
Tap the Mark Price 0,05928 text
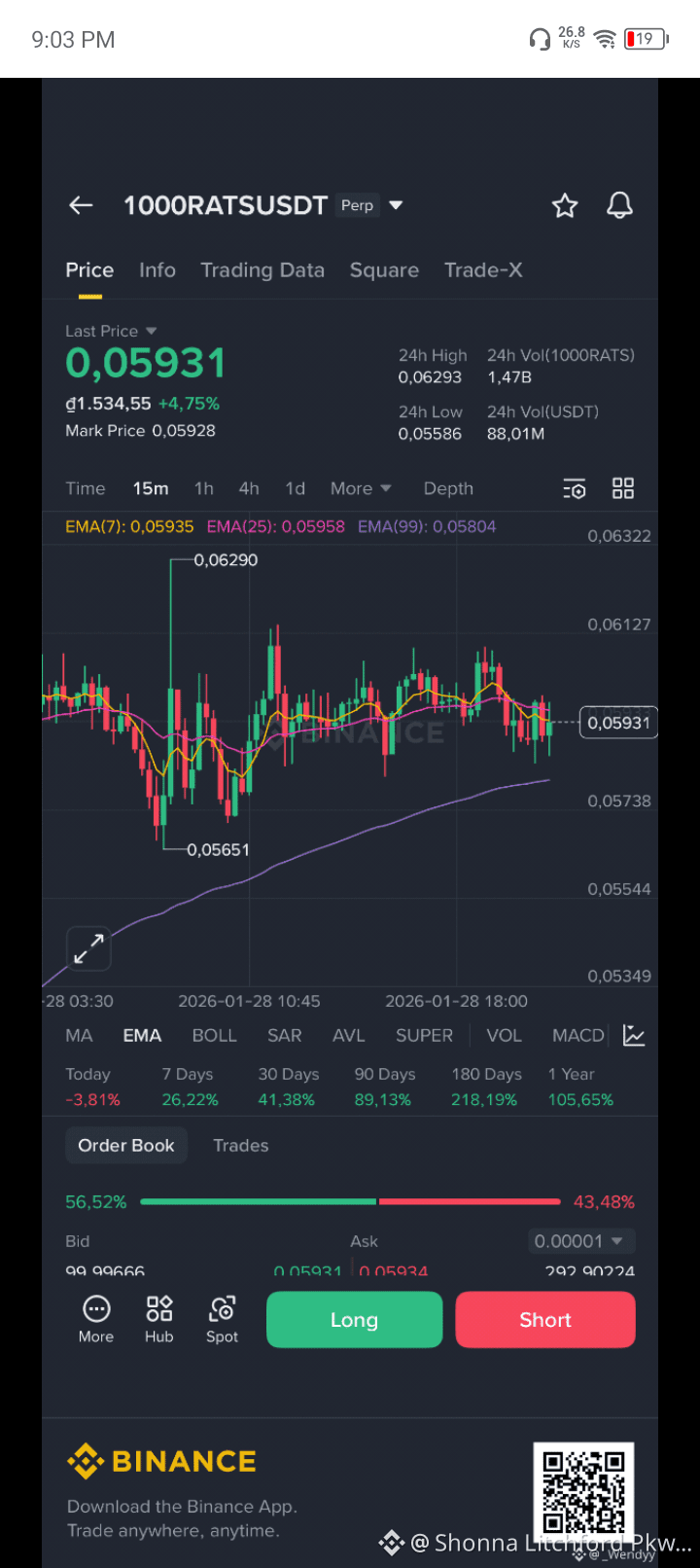click(141, 431)
